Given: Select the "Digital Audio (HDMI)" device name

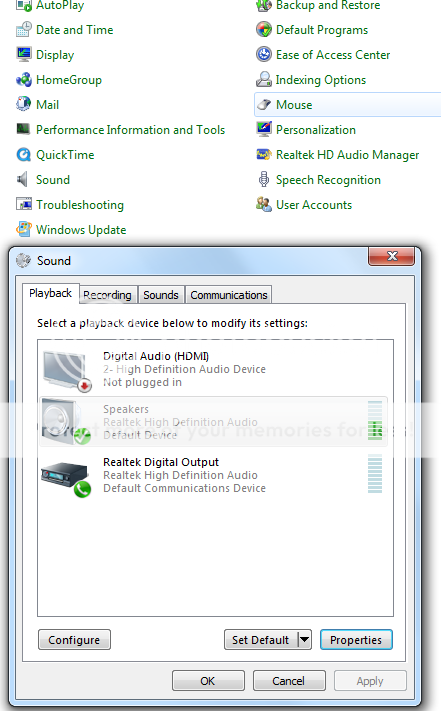Looking at the screenshot, I should click(156, 356).
